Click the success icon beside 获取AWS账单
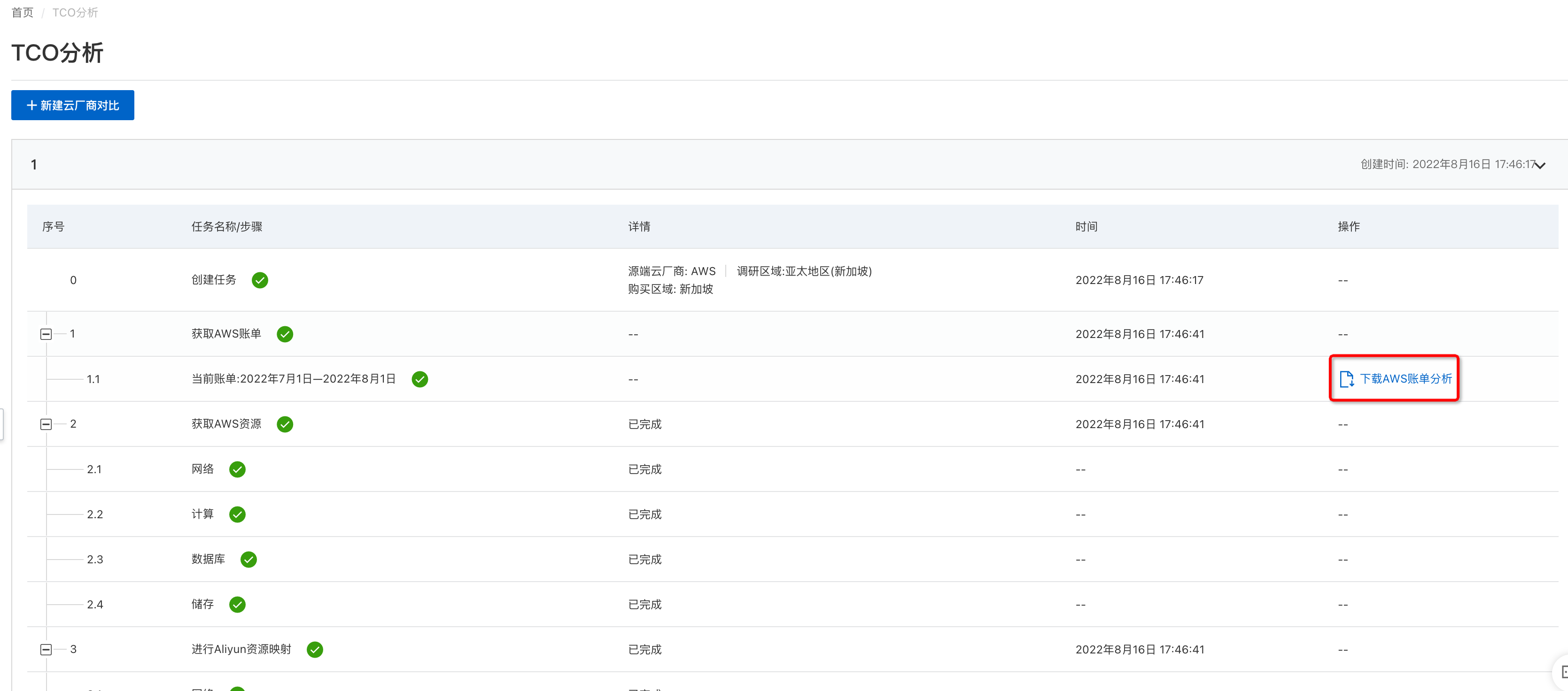The image size is (1568, 691). tap(285, 334)
